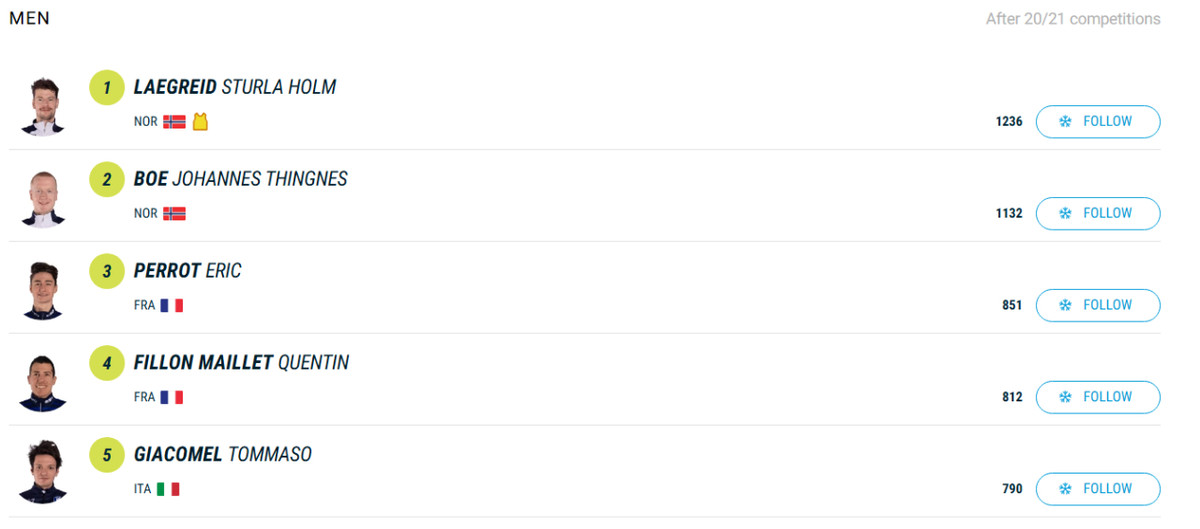The width and height of the screenshot is (1200, 529).
Task: Click Giacomel's portrait thumbnail
Action: 42,472
